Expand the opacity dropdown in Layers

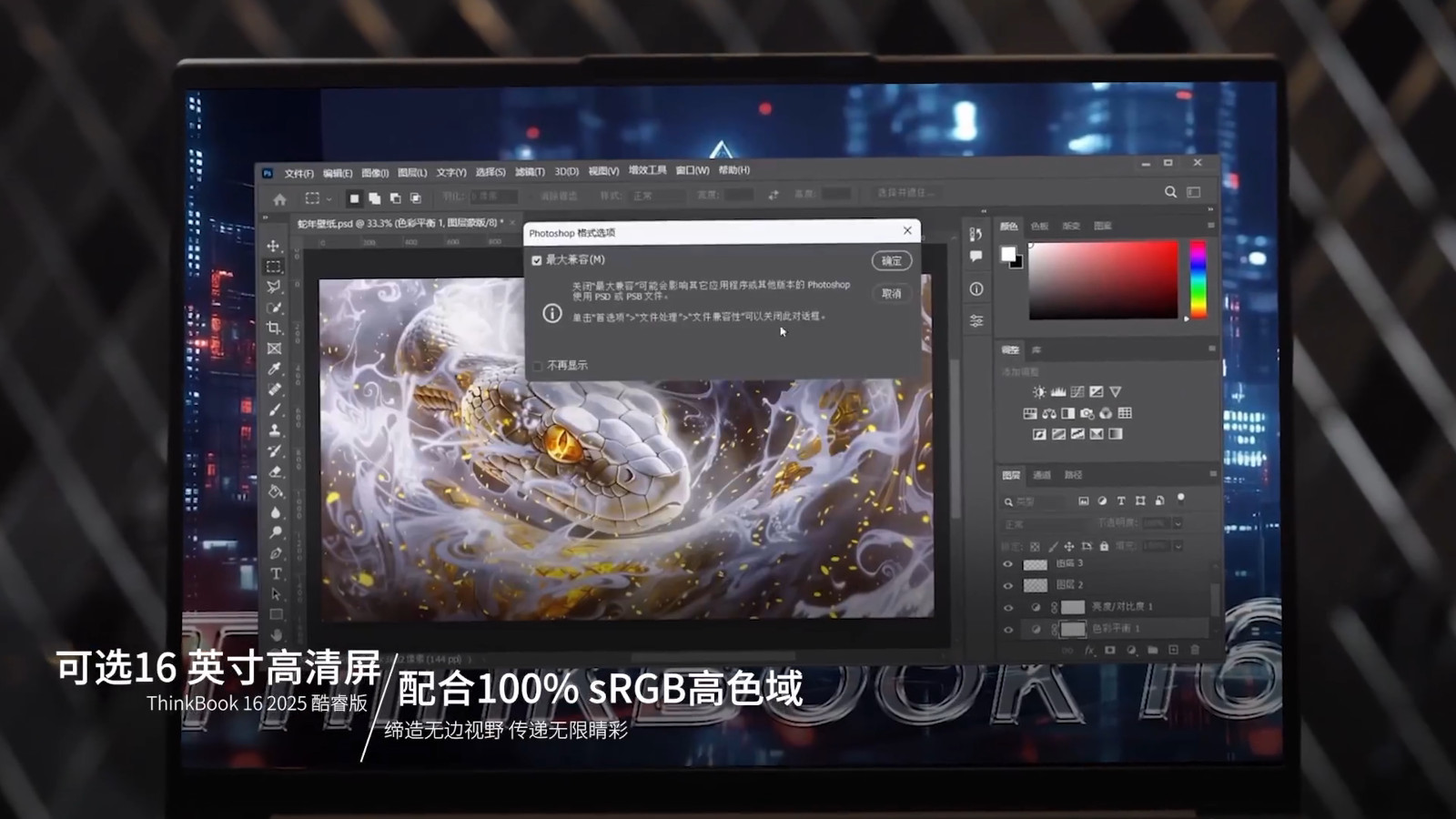pyautogui.click(x=1178, y=523)
